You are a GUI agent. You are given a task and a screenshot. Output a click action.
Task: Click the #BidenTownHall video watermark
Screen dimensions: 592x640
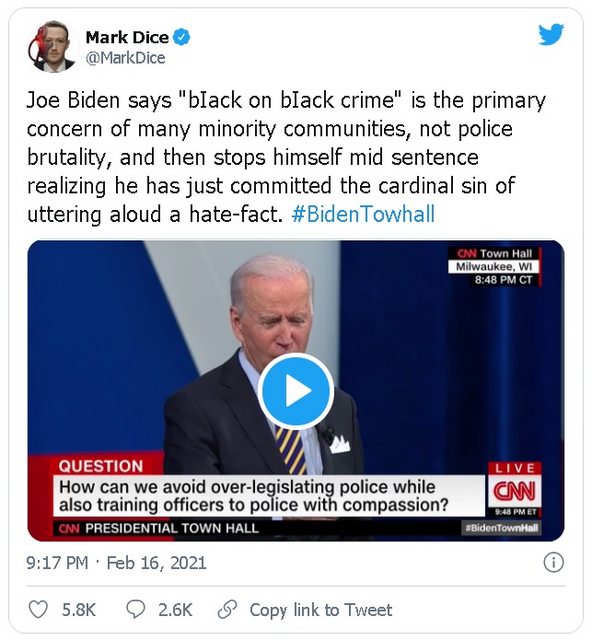point(502,528)
